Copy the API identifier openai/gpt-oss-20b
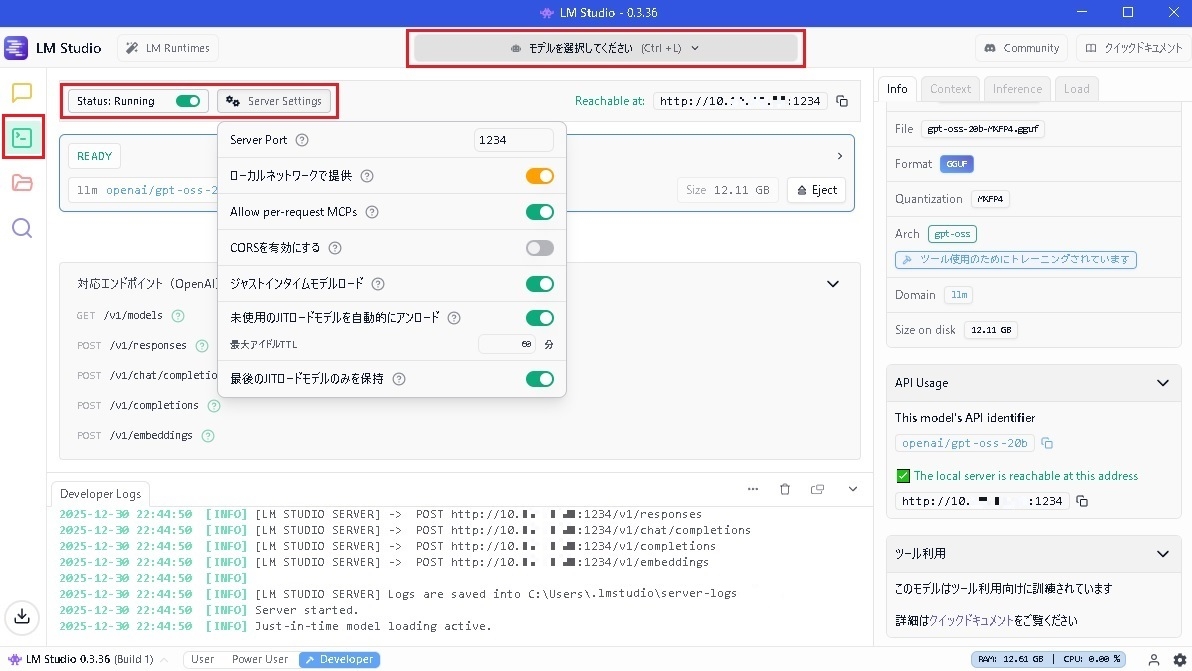 (x=1047, y=443)
